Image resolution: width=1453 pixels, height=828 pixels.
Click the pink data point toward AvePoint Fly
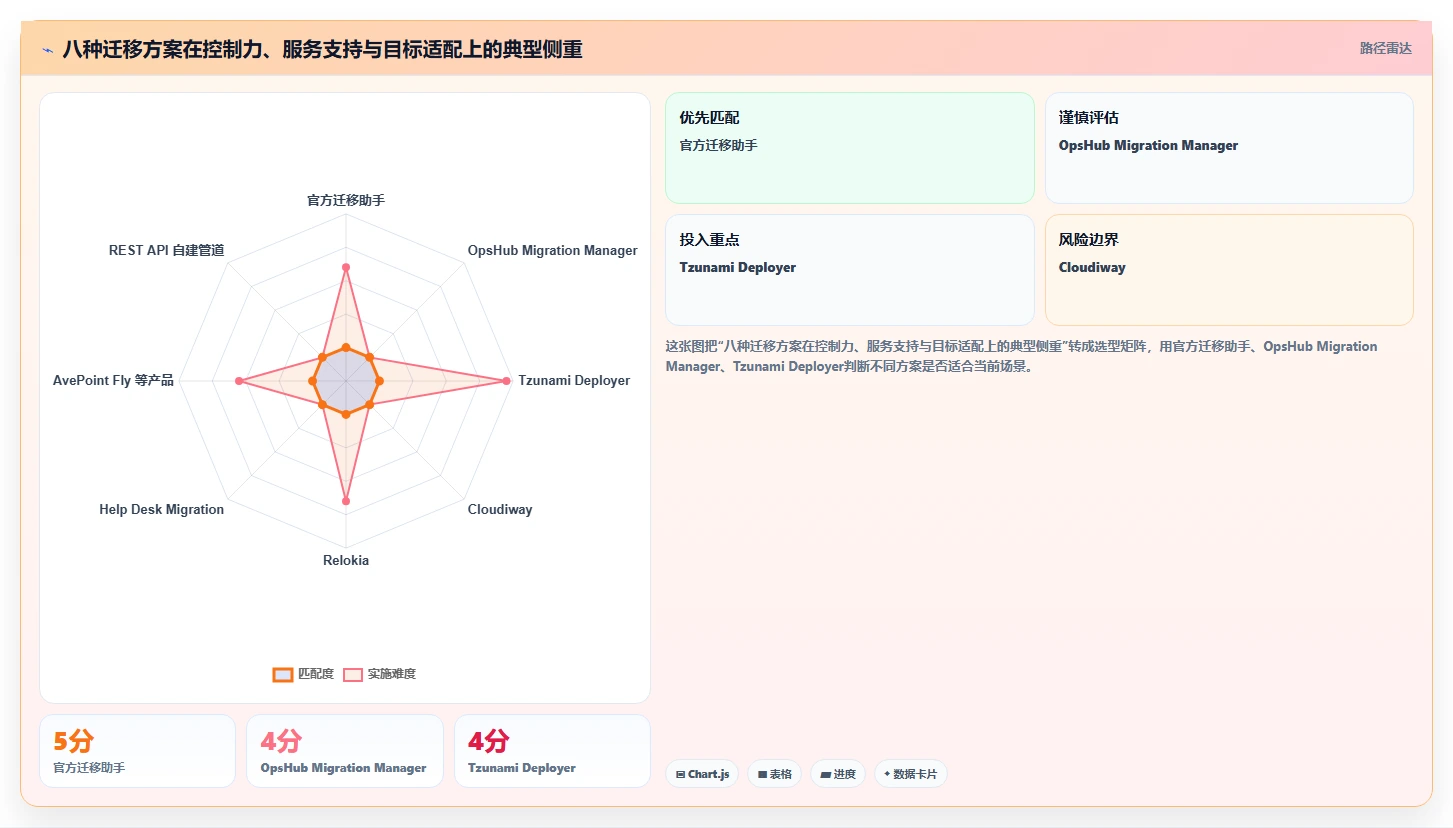[x=239, y=381]
